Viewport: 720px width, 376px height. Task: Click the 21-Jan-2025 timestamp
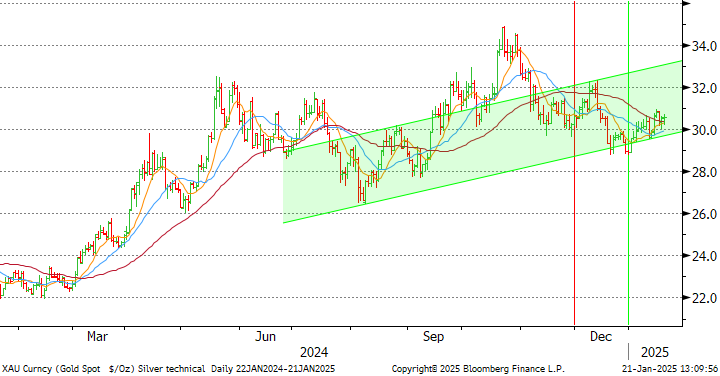coord(670,369)
